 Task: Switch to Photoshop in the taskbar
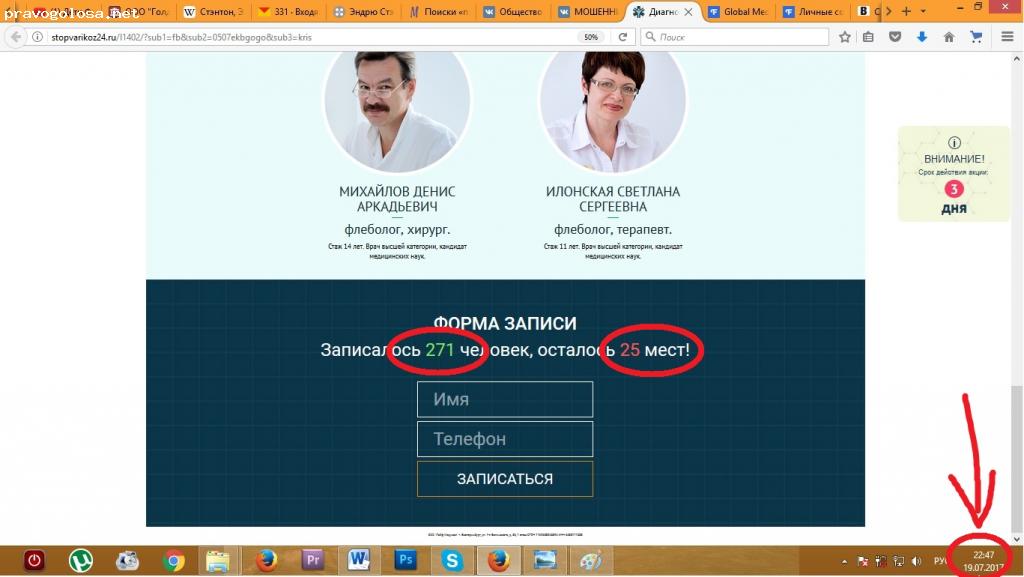[405, 561]
